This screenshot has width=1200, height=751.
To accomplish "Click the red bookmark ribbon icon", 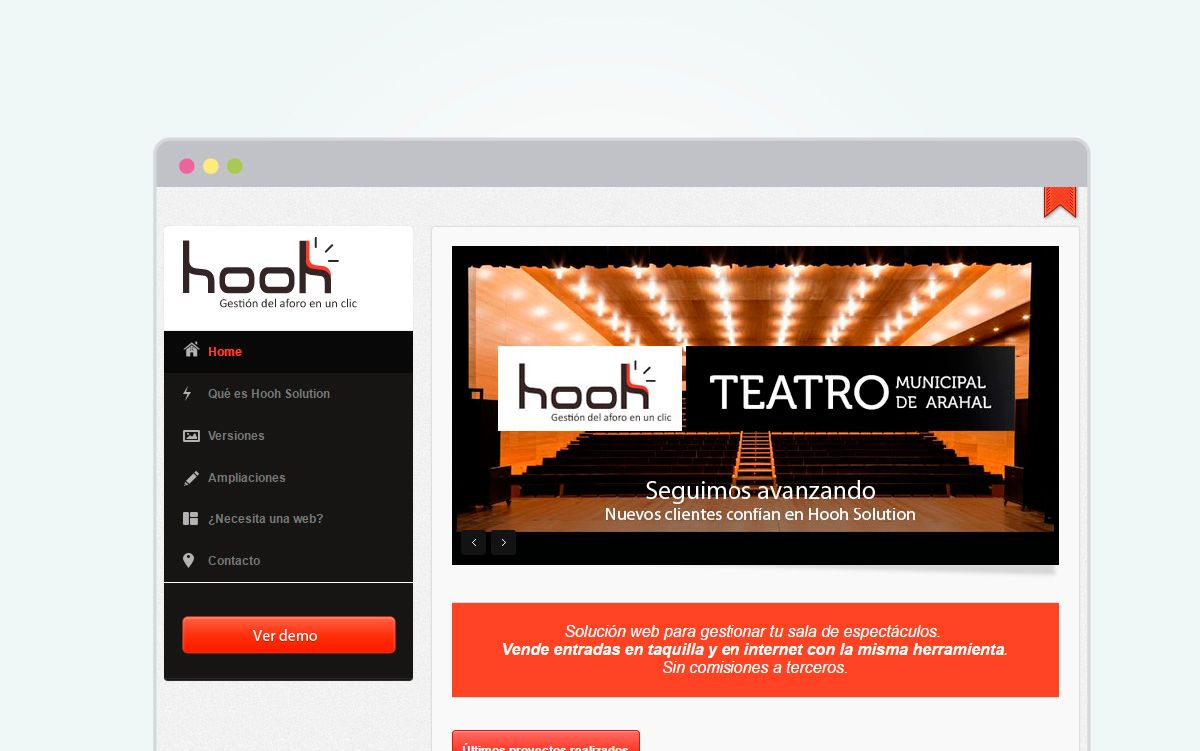I will coord(1060,202).
